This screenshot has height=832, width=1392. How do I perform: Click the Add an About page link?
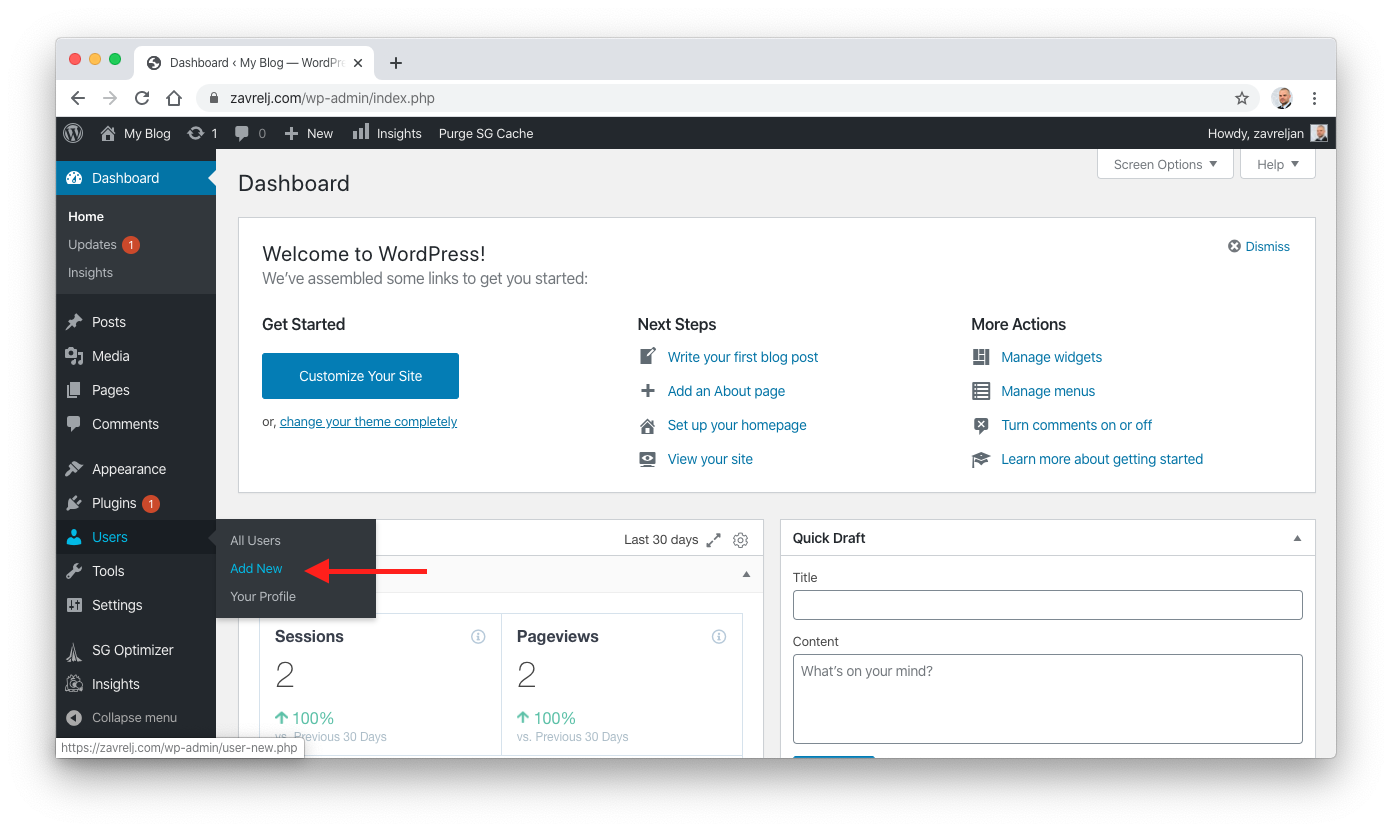click(726, 391)
